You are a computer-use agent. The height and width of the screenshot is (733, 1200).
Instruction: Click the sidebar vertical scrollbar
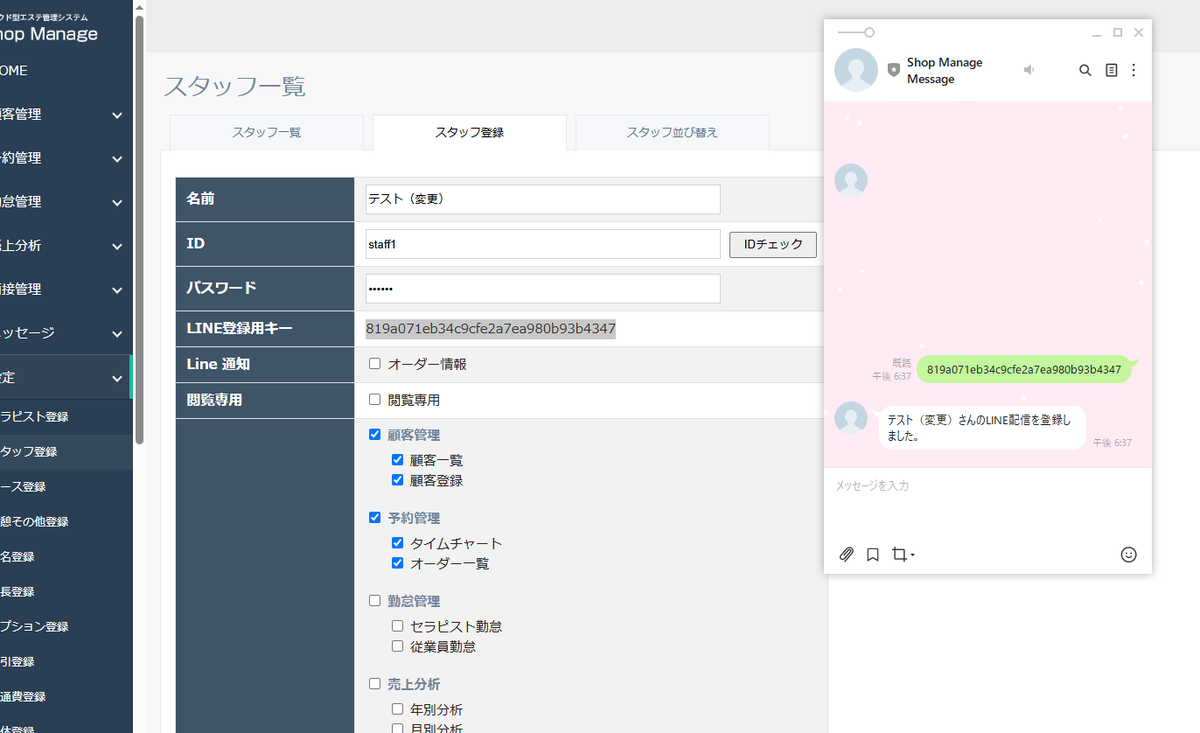[x=140, y=230]
